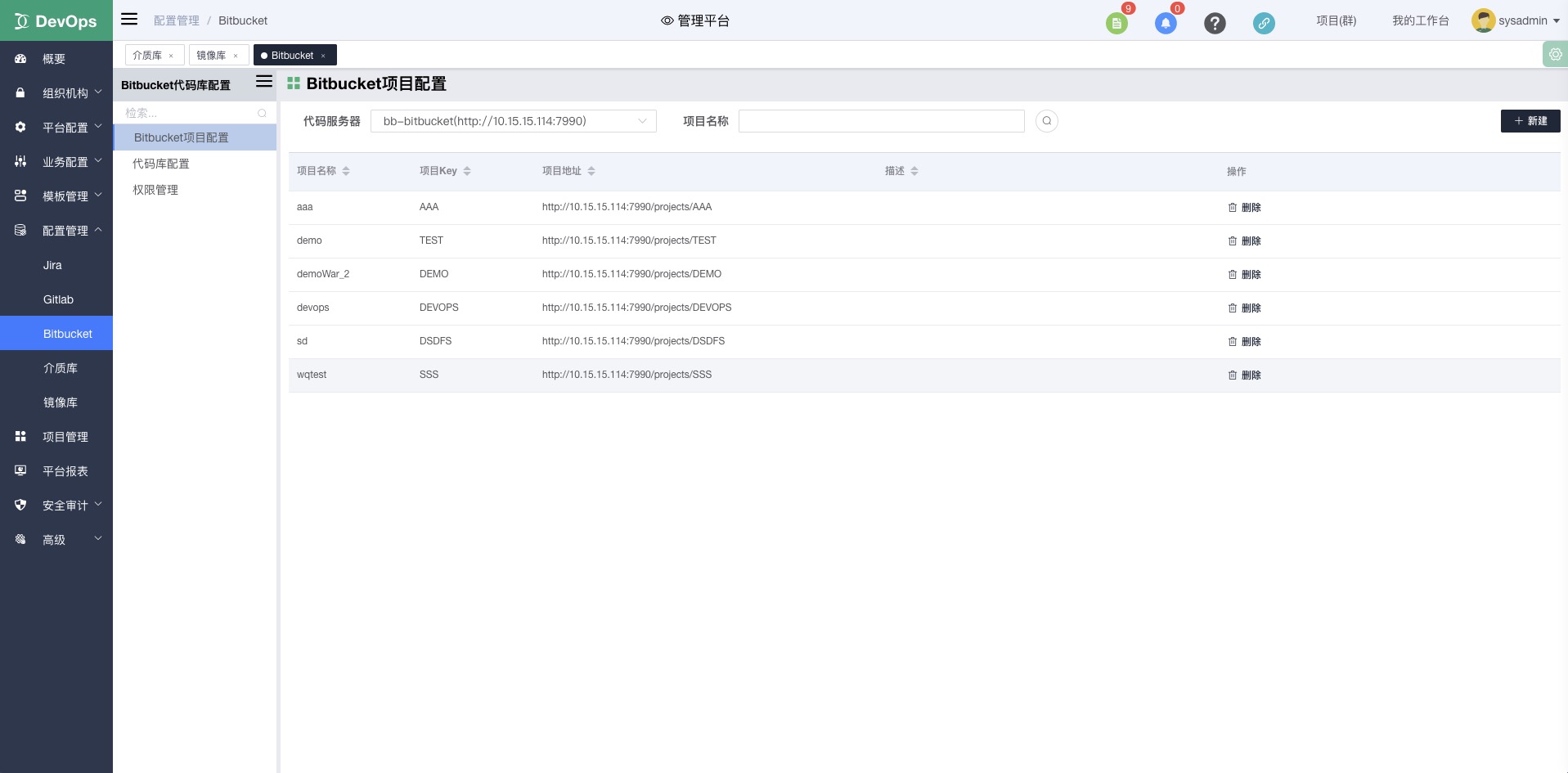Delete the aaa project row
Screen dimensions: 1568x773
[x=1244, y=208]
